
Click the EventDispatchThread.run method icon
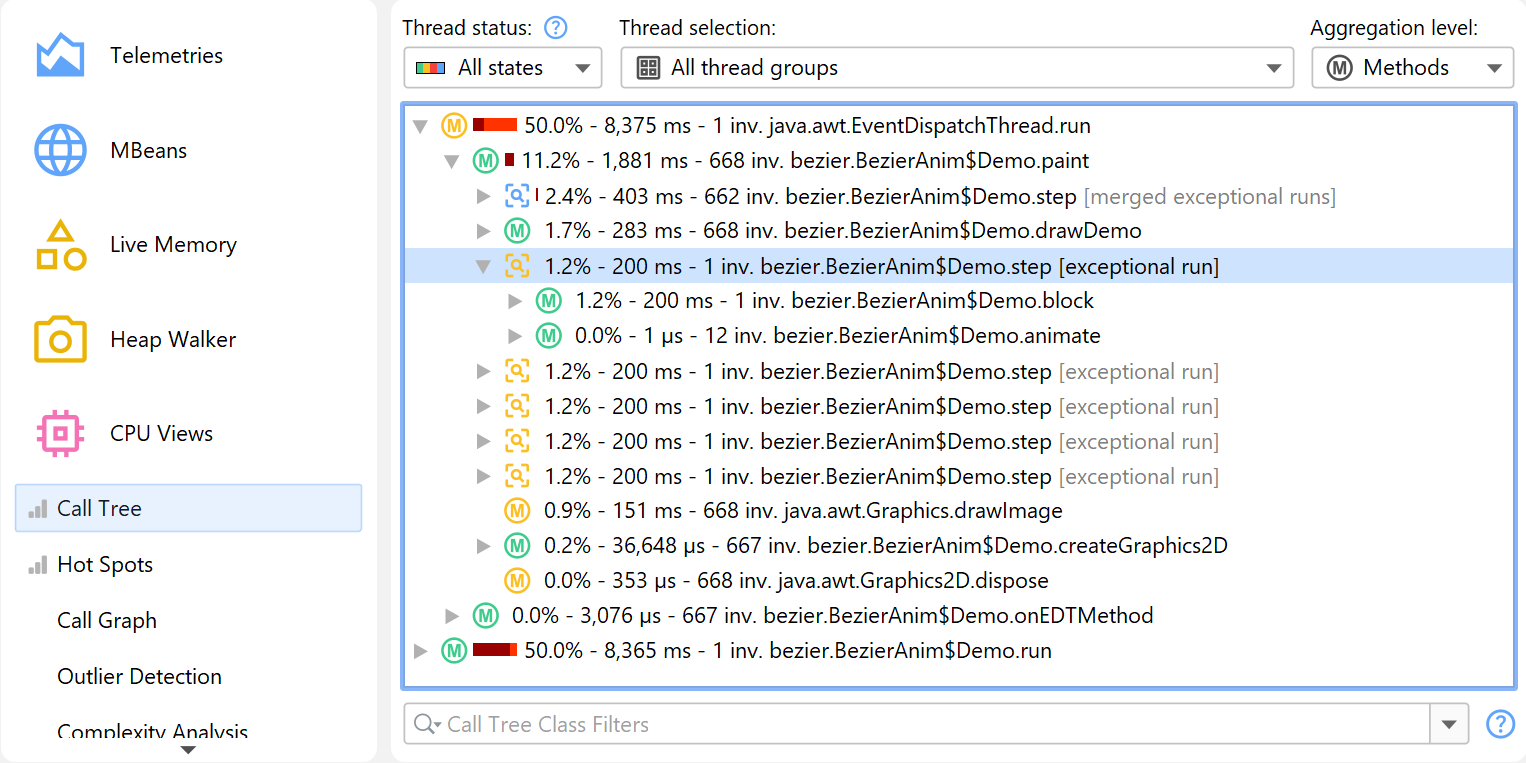click(x=454, y=126)
